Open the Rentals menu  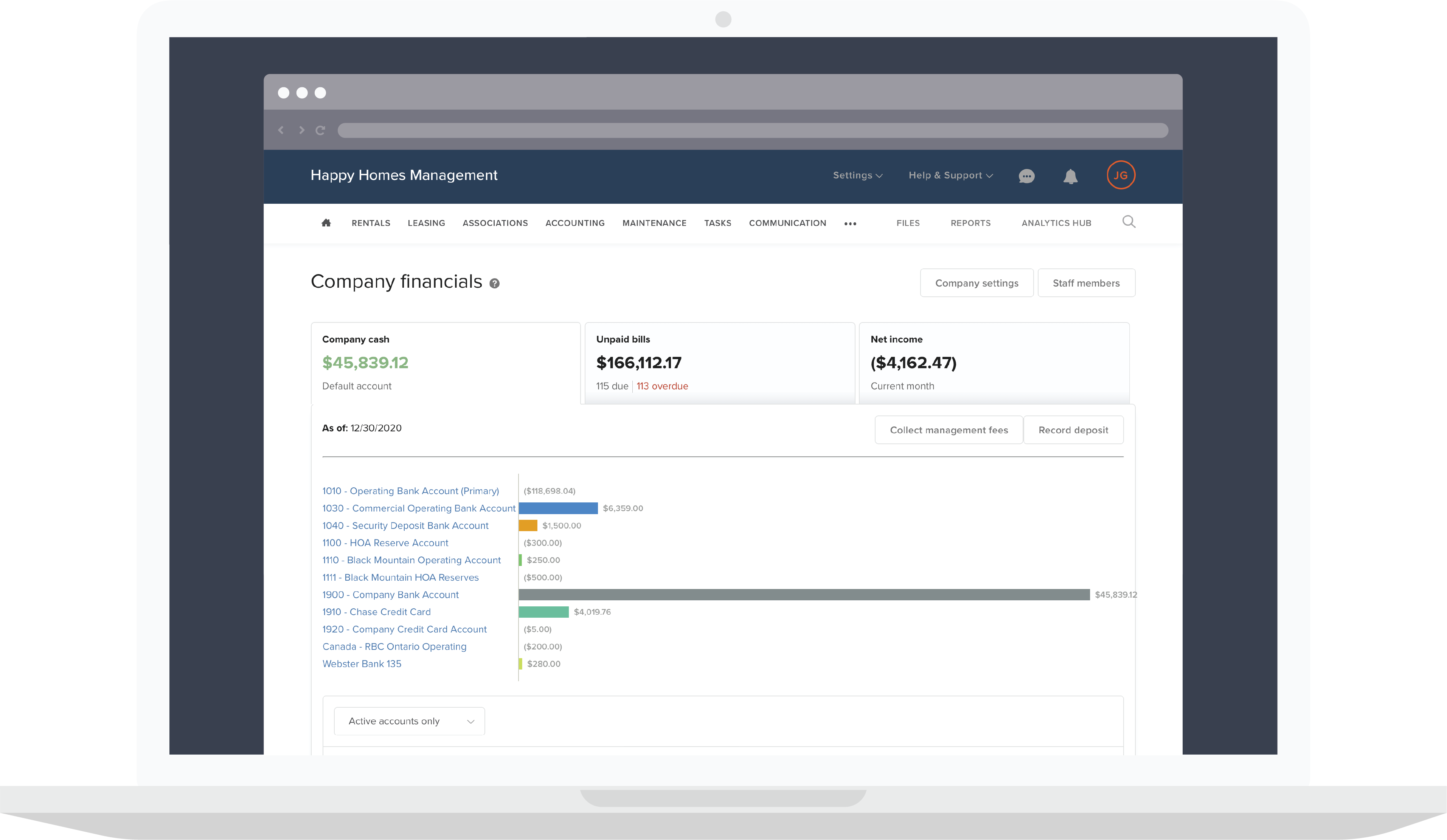coord(371,223)
